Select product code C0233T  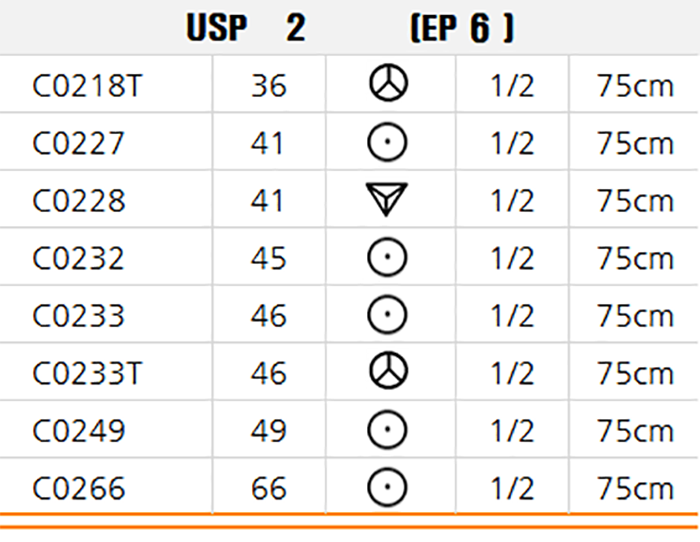[88, 374]
